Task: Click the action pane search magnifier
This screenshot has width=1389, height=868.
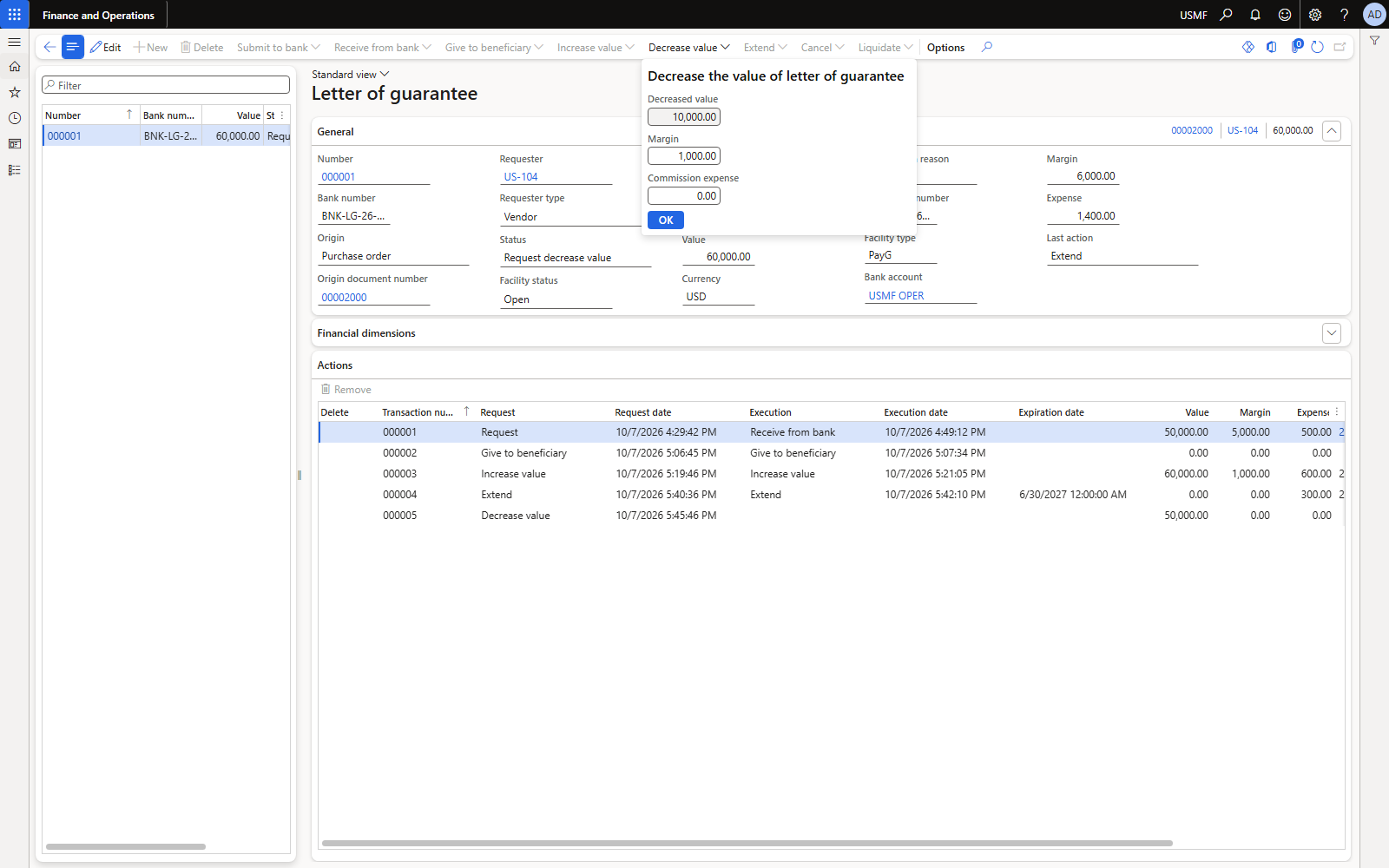Action: [x=987, y=47]
